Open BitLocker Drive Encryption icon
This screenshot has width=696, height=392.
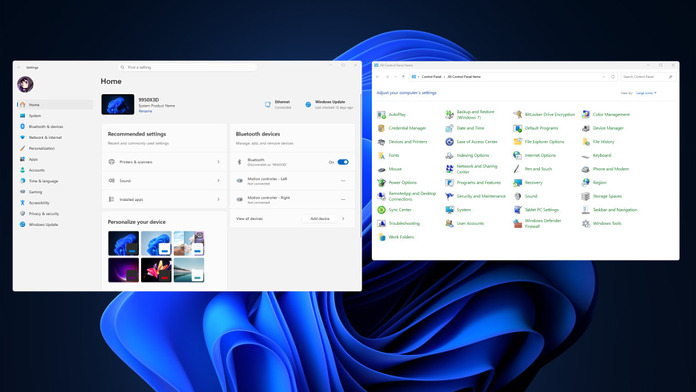point(518,115)
